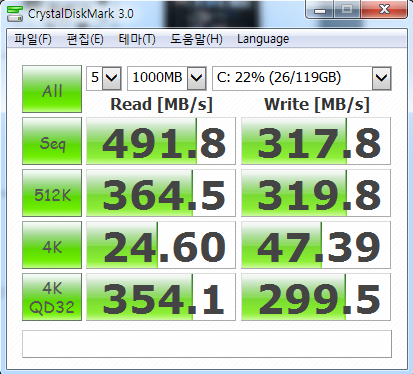
Task: Run all benchmarks with All button
Action: point(52,89)
